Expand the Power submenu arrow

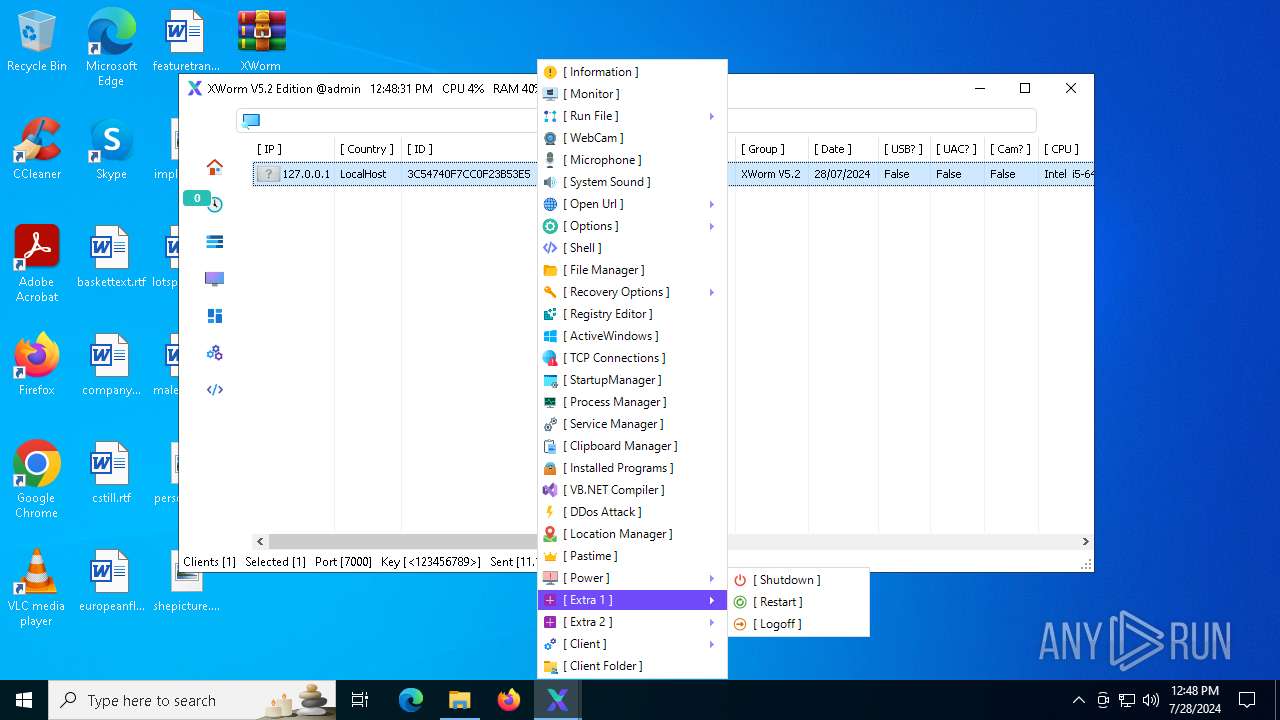[x=712, y=578]
